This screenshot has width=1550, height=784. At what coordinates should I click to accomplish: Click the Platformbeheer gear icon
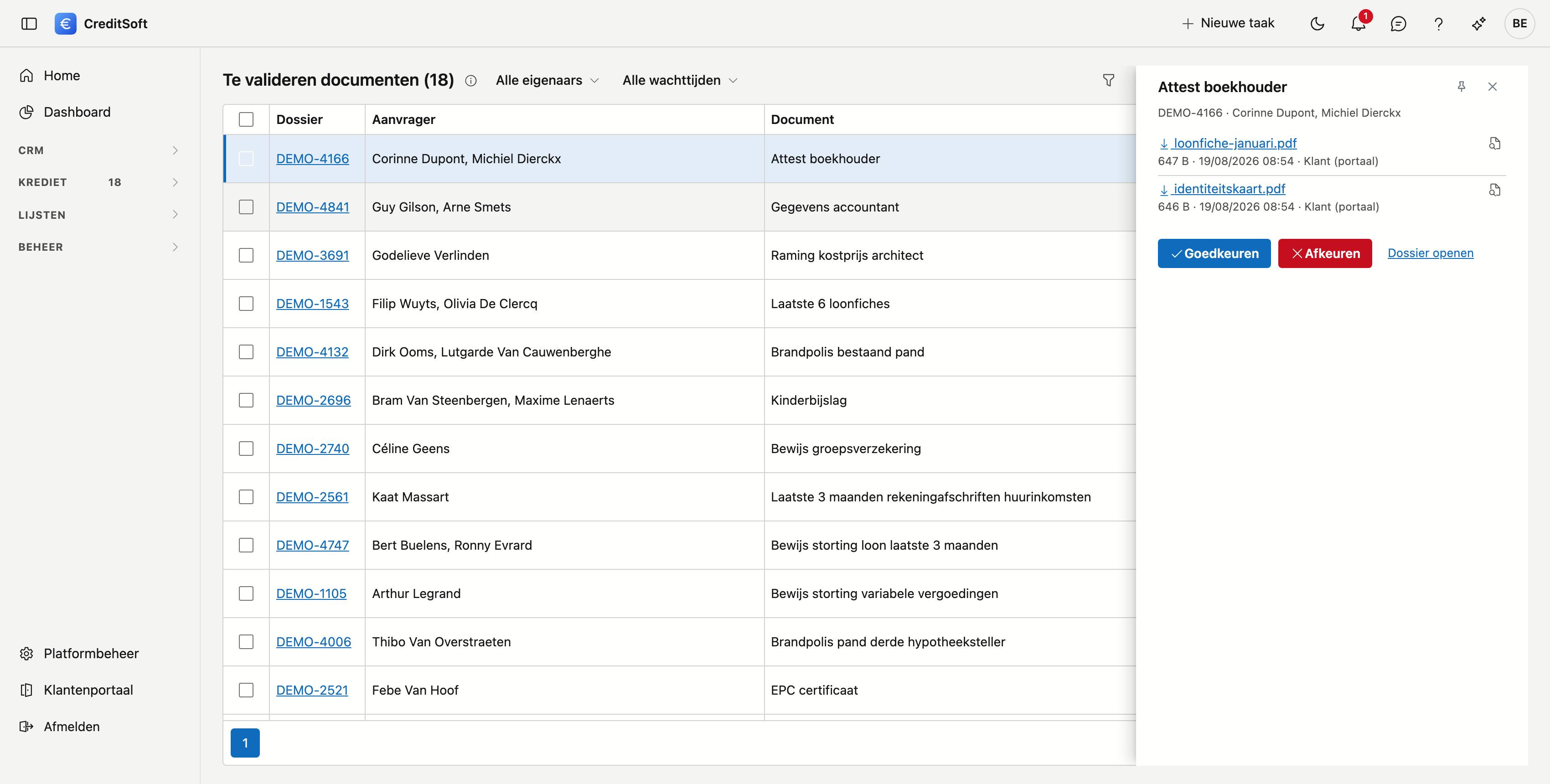(x=26, y=654)
